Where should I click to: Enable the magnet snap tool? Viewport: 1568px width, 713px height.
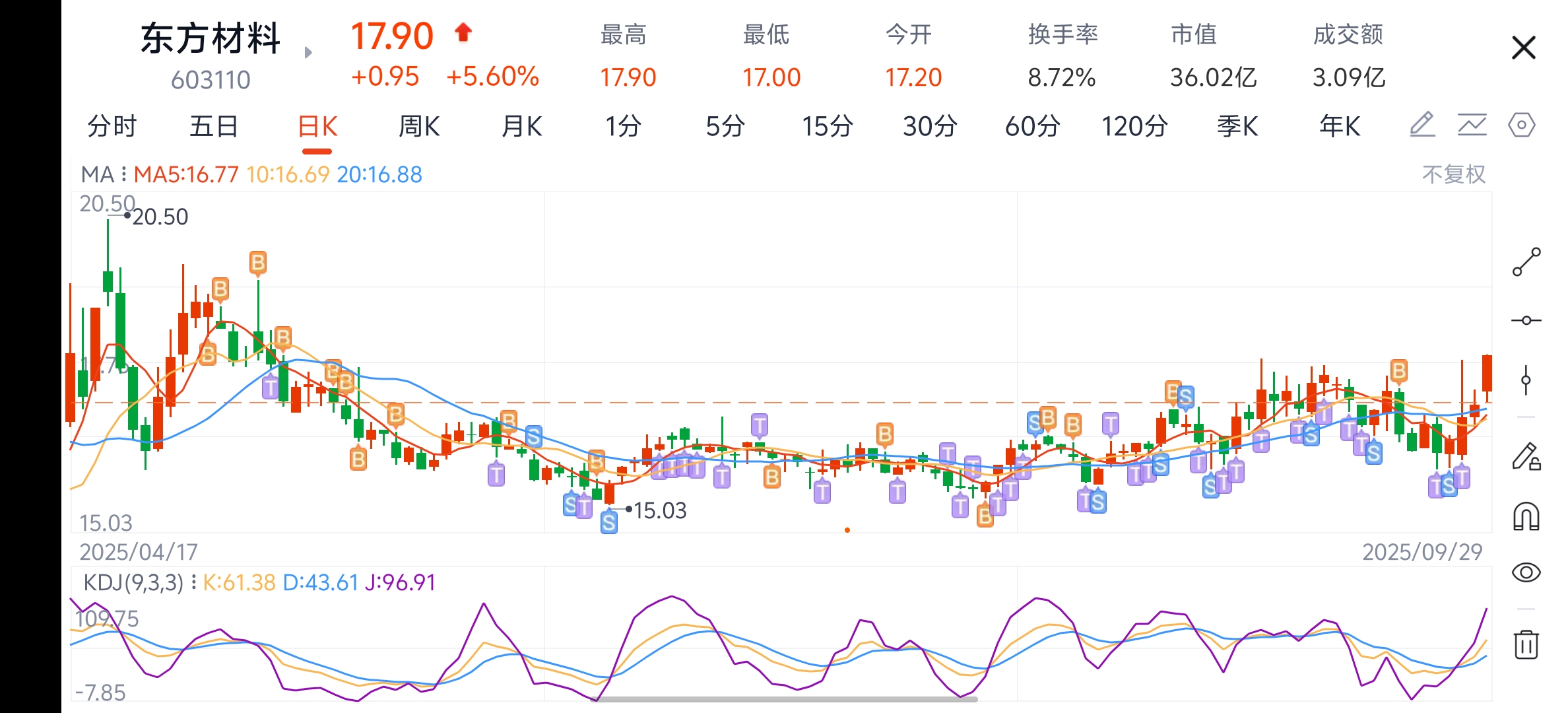pos(1526,516)
